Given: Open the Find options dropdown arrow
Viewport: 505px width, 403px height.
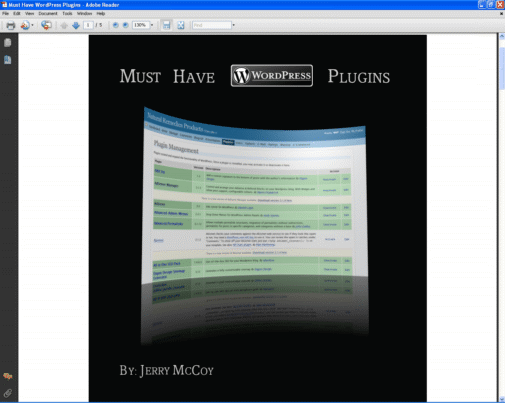Looking at the screenshot, I should (233, 25).
